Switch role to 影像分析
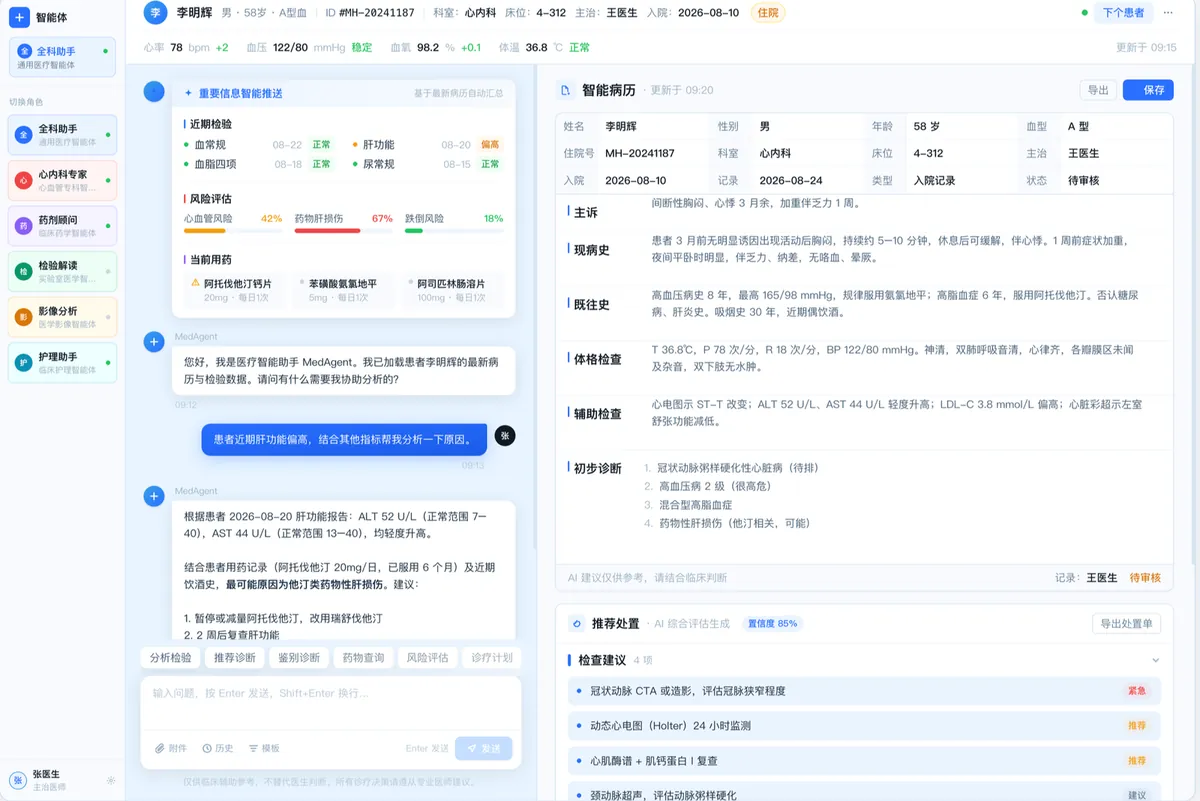The image size is (1200, 801). [62, 317]
